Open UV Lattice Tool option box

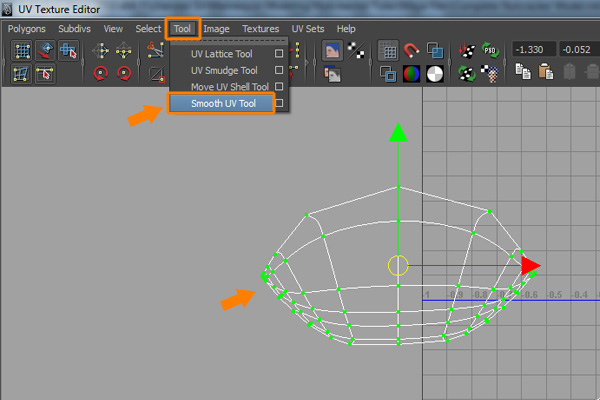coord(279,54)
